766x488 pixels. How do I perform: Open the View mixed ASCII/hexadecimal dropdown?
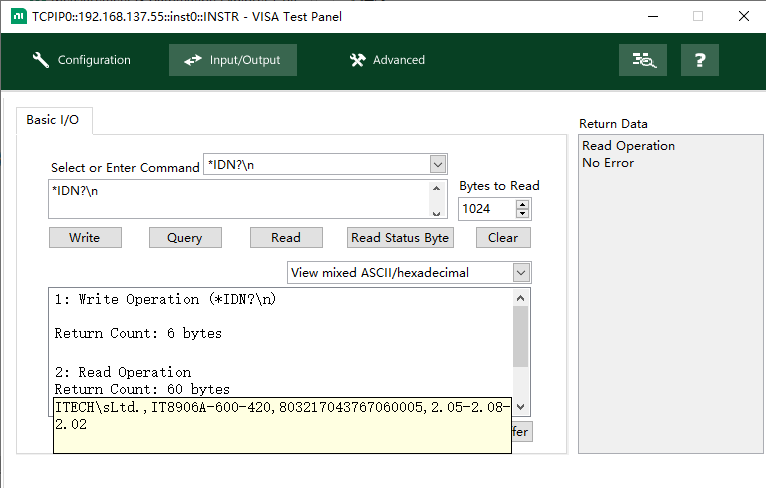click(x=521, y=273)
